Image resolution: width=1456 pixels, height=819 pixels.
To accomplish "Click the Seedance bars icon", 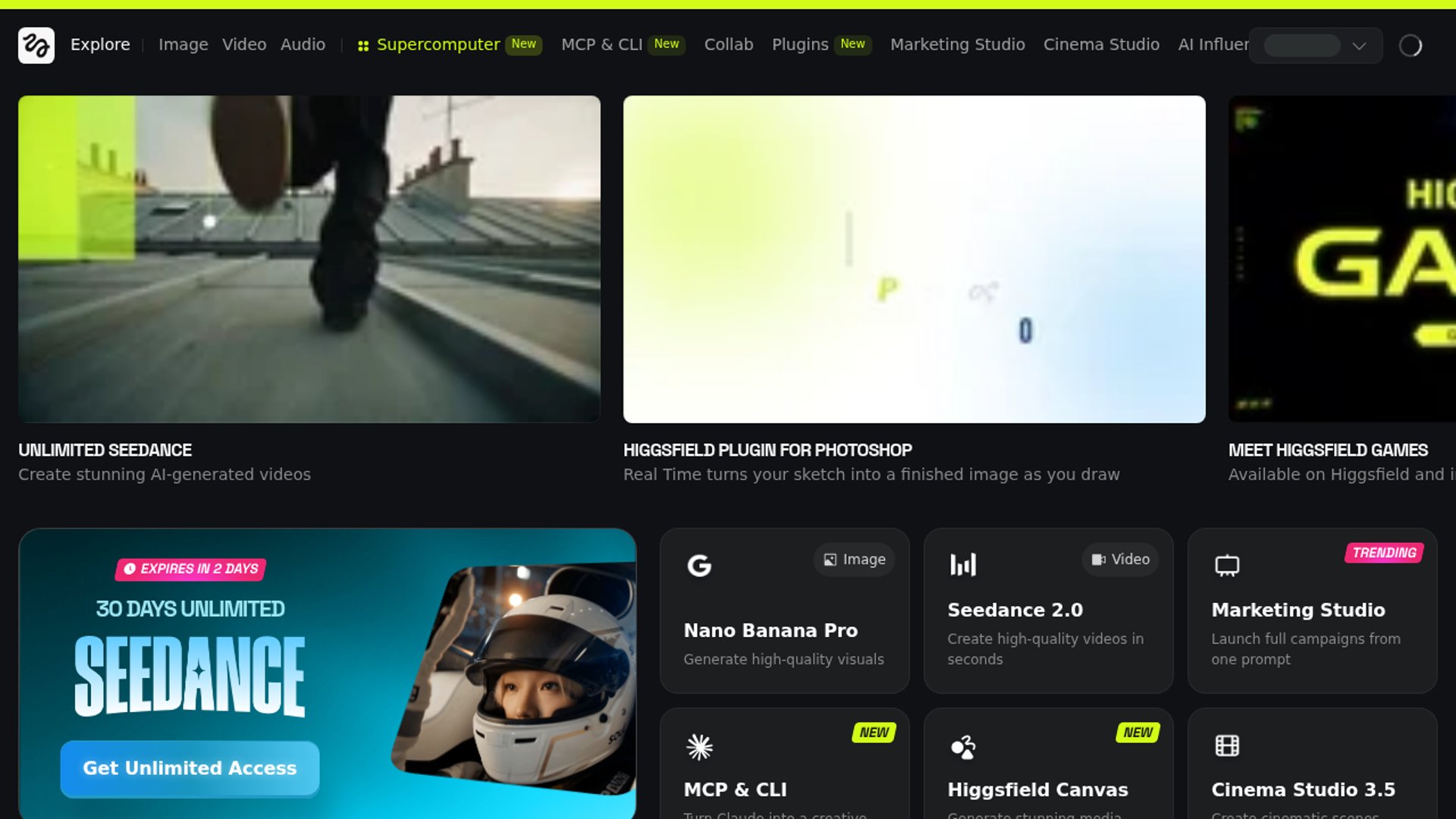I will click(x=963, y=565).
